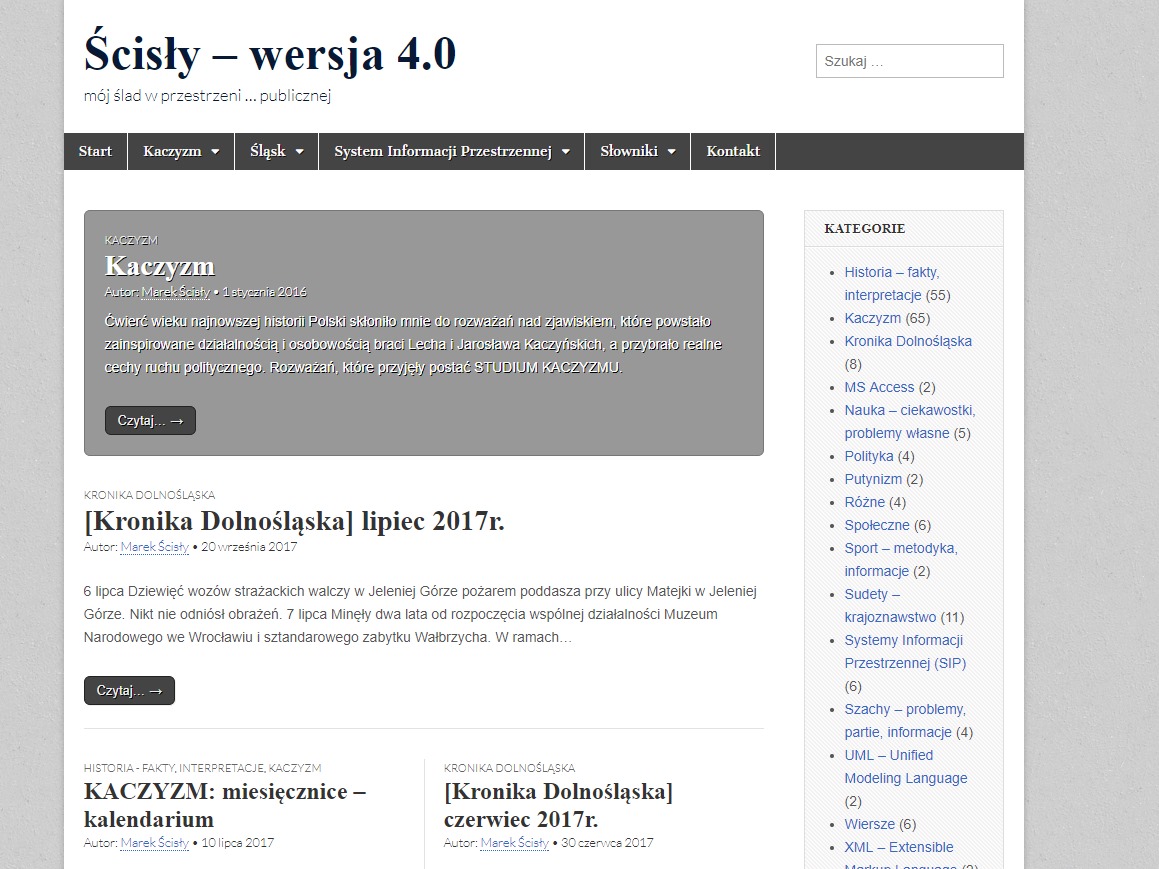Open Sudety – krajoznawstwo category
This screenshot has height=869, width=1159.
click(x=889, y=605)
